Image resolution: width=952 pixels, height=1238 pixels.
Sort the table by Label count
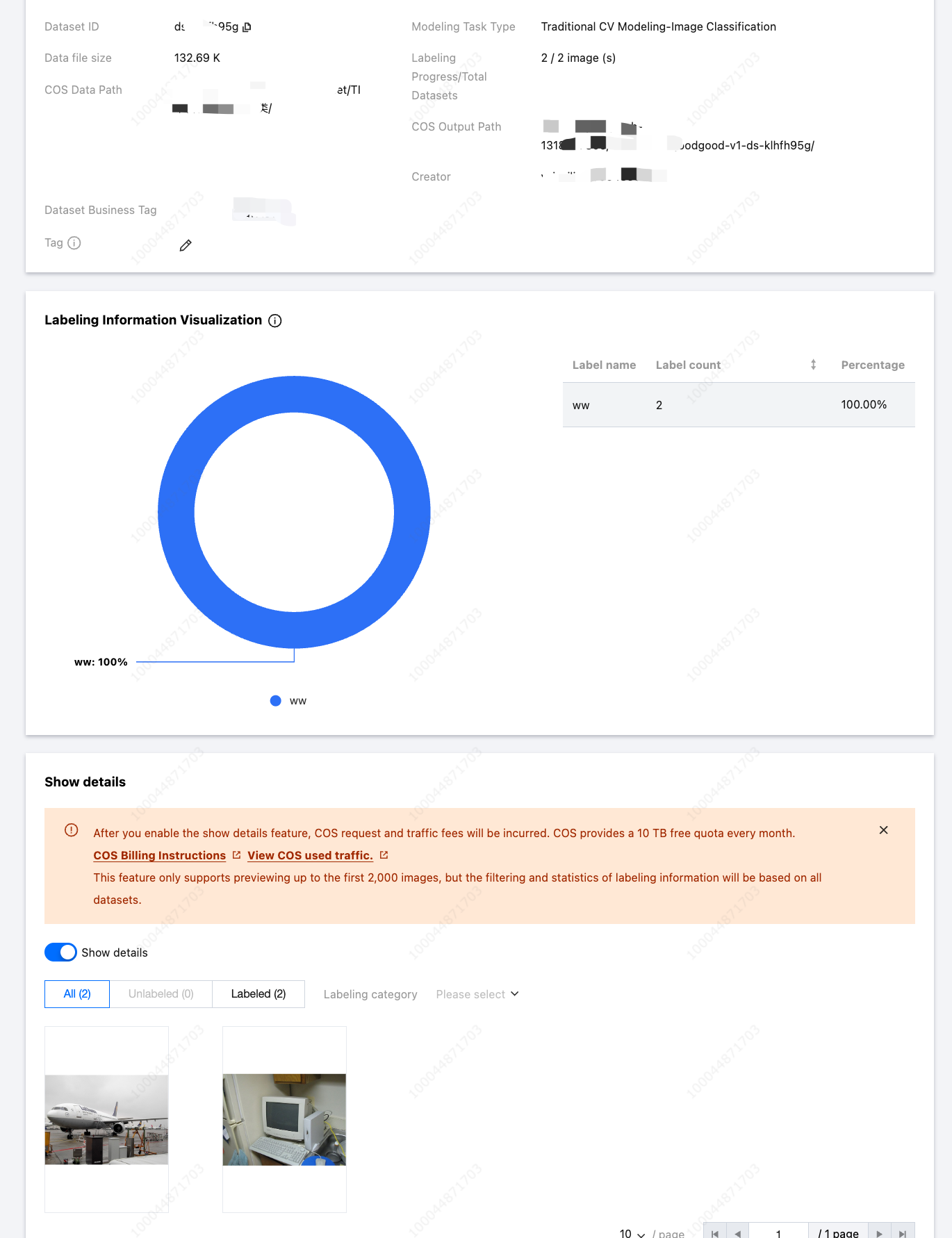813,365
